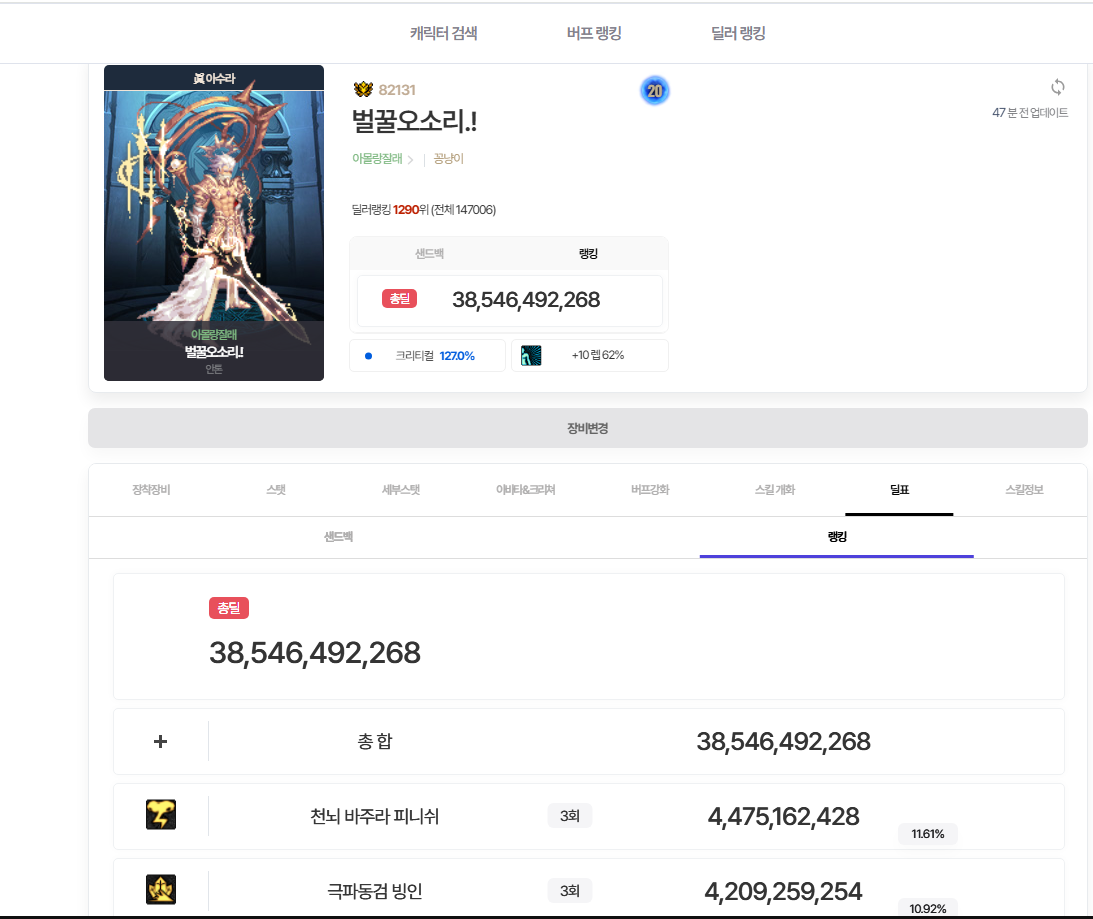Click the 꽁냥이 guild link
The image size is (1093, 919).
pos(449,159)
